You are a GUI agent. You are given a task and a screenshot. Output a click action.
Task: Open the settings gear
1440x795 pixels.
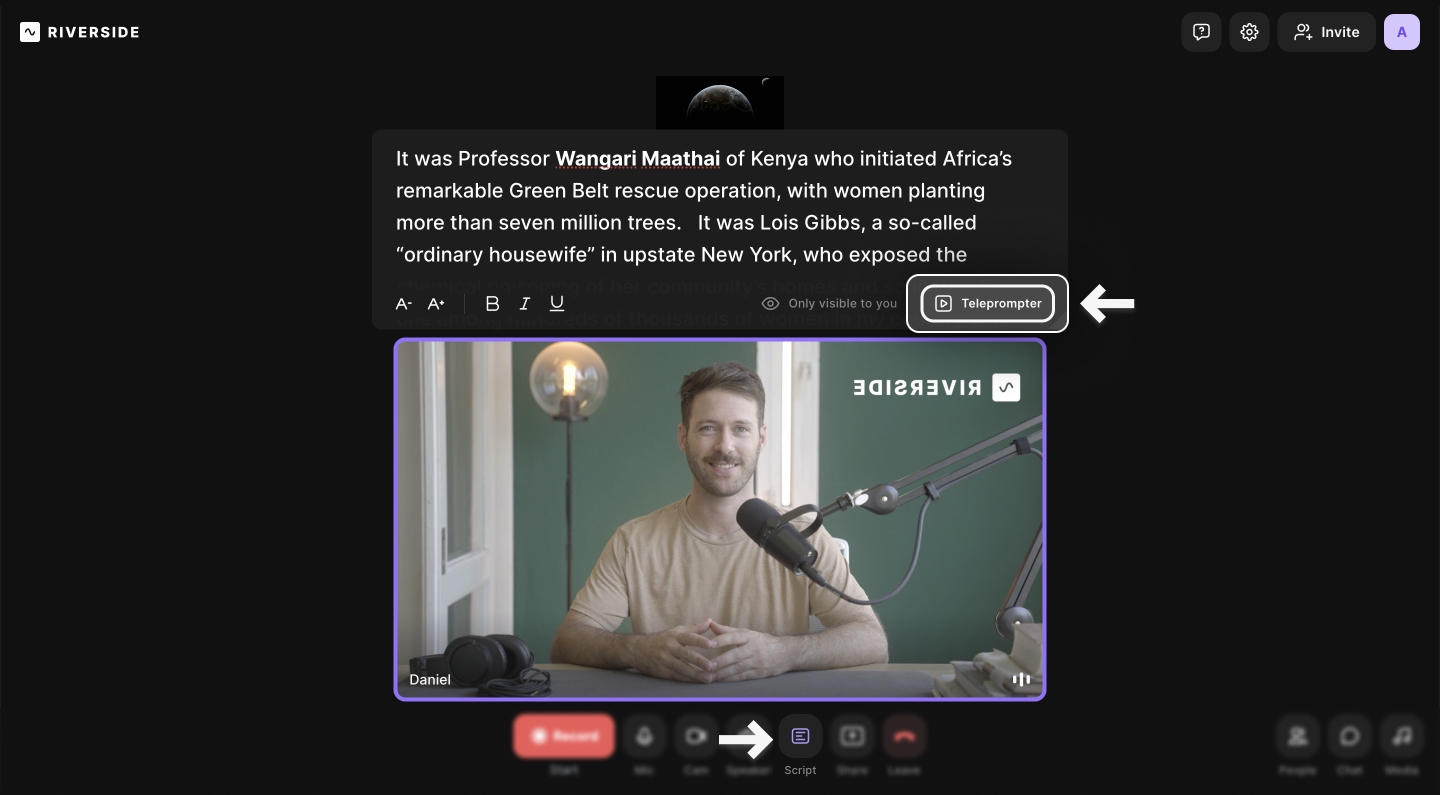pyautogui.click(x=1249, y=32)
